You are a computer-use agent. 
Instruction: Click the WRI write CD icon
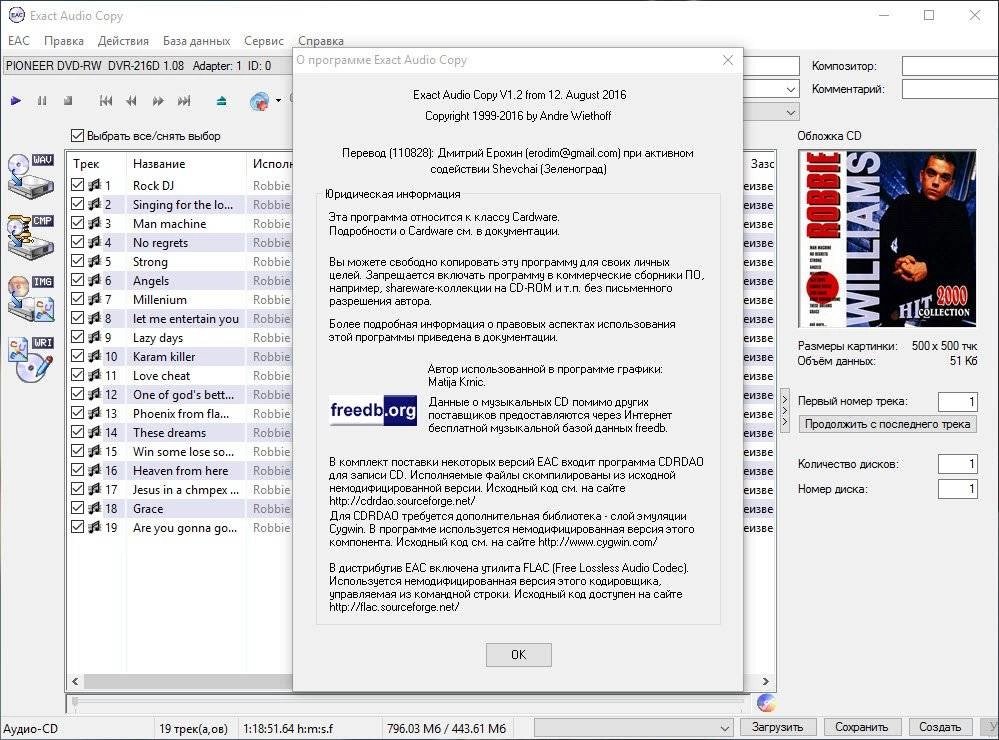31,359
